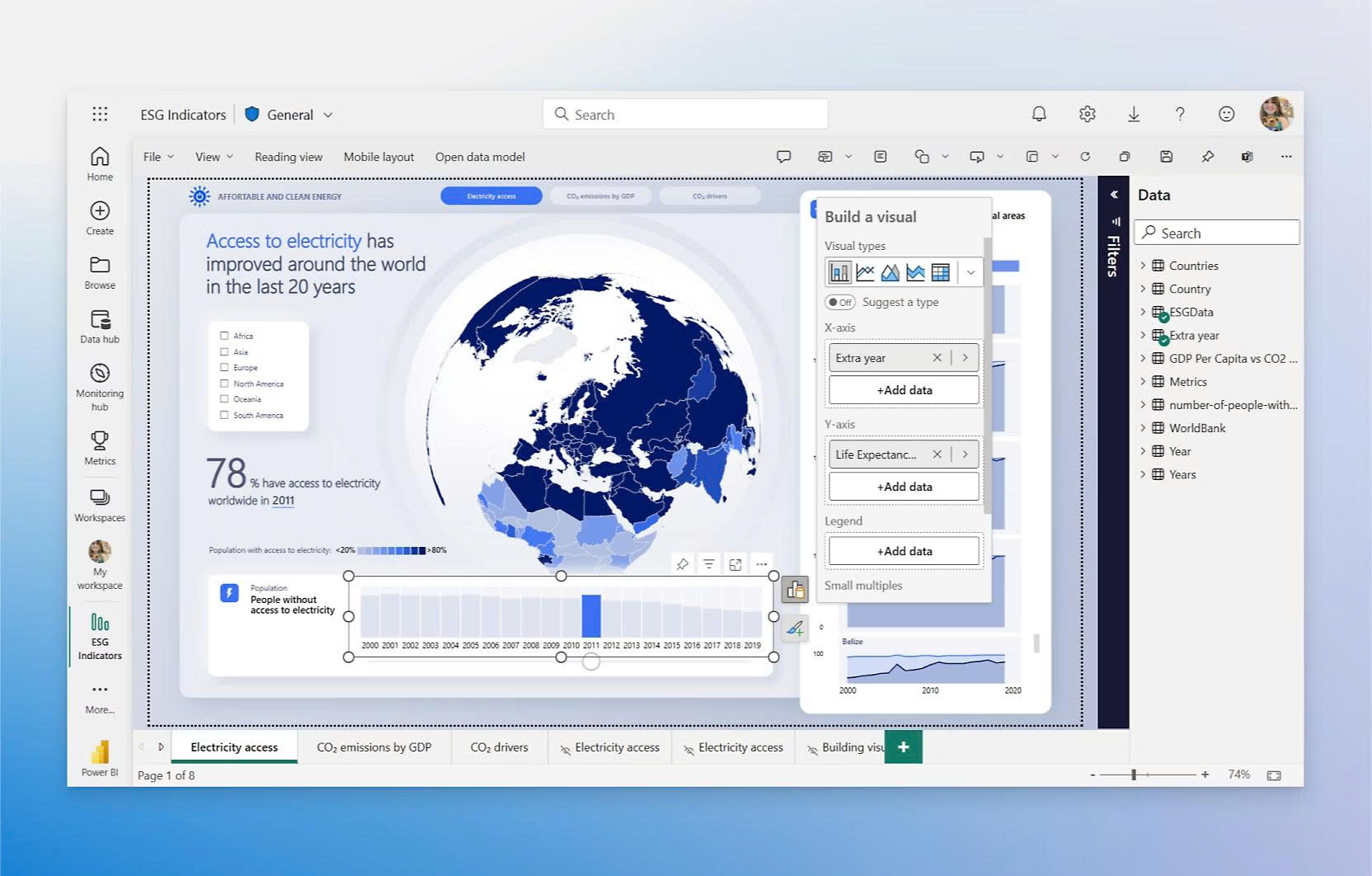
Task: Click Open data model
Action: coord(480,157)
